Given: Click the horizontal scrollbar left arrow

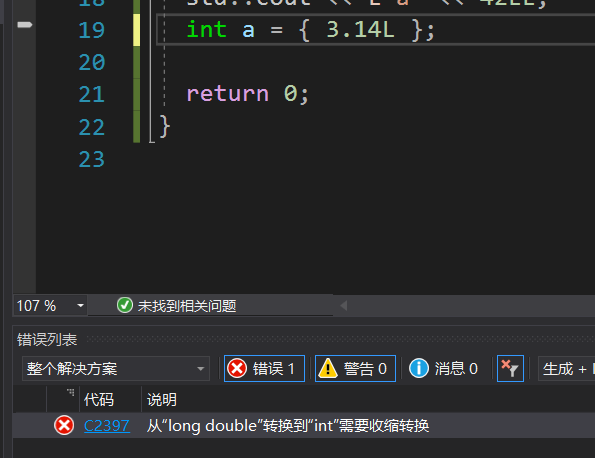Looking at the screenshot, I should [x=344, y=305].
